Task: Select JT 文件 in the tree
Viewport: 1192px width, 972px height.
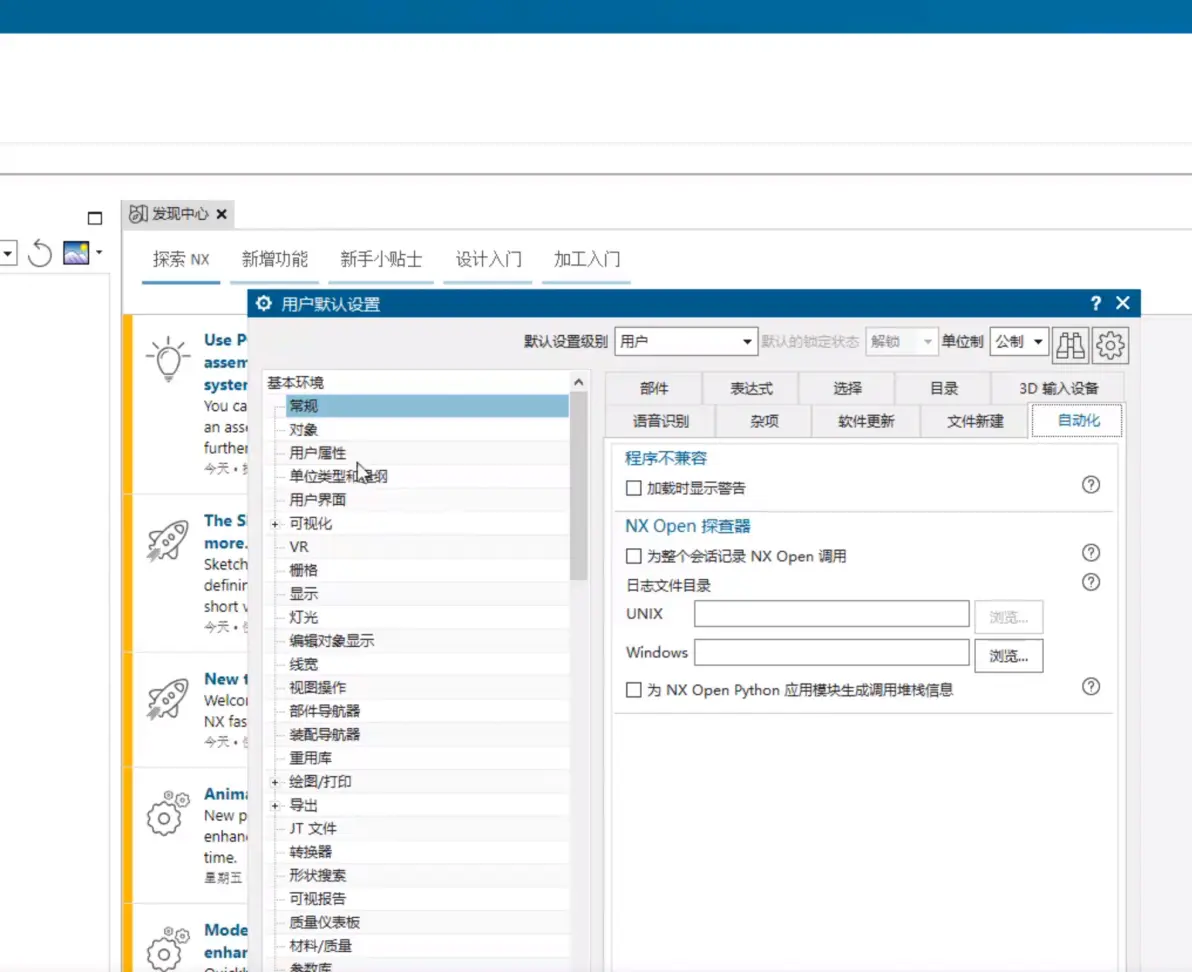Action: click(312, 829)
